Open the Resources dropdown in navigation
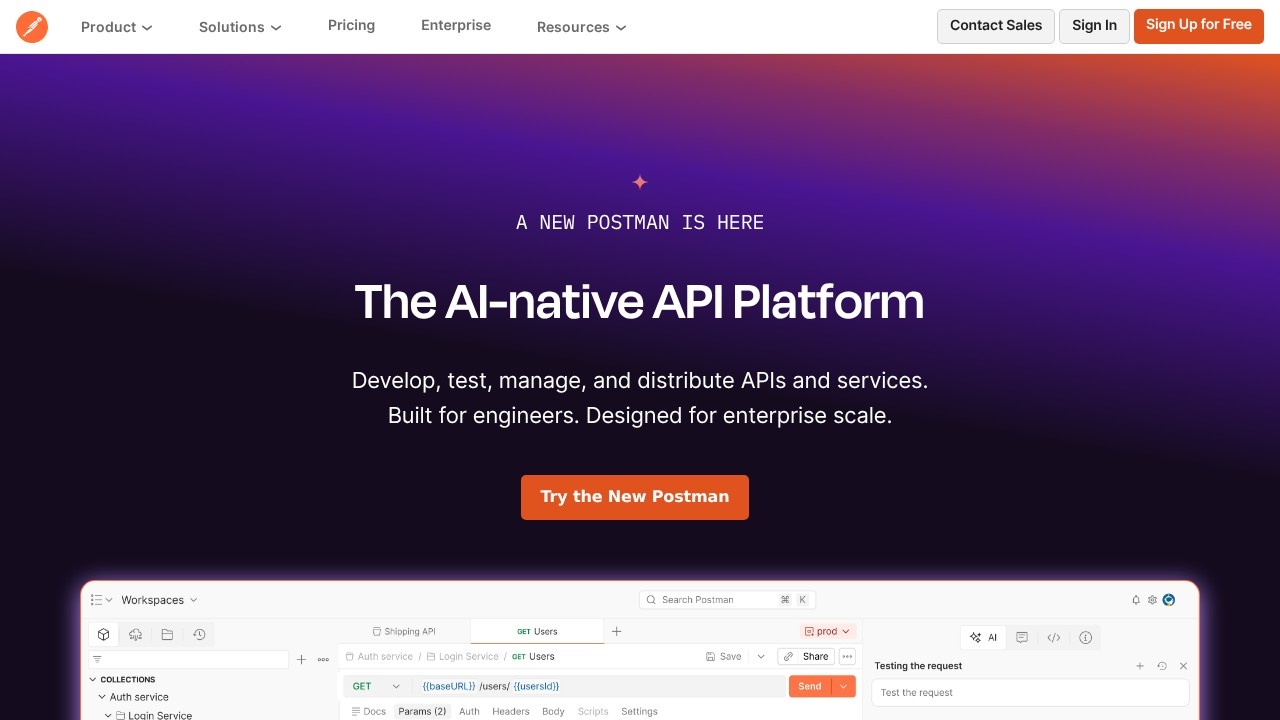The image size is (1280, 720). pos(581,27)
